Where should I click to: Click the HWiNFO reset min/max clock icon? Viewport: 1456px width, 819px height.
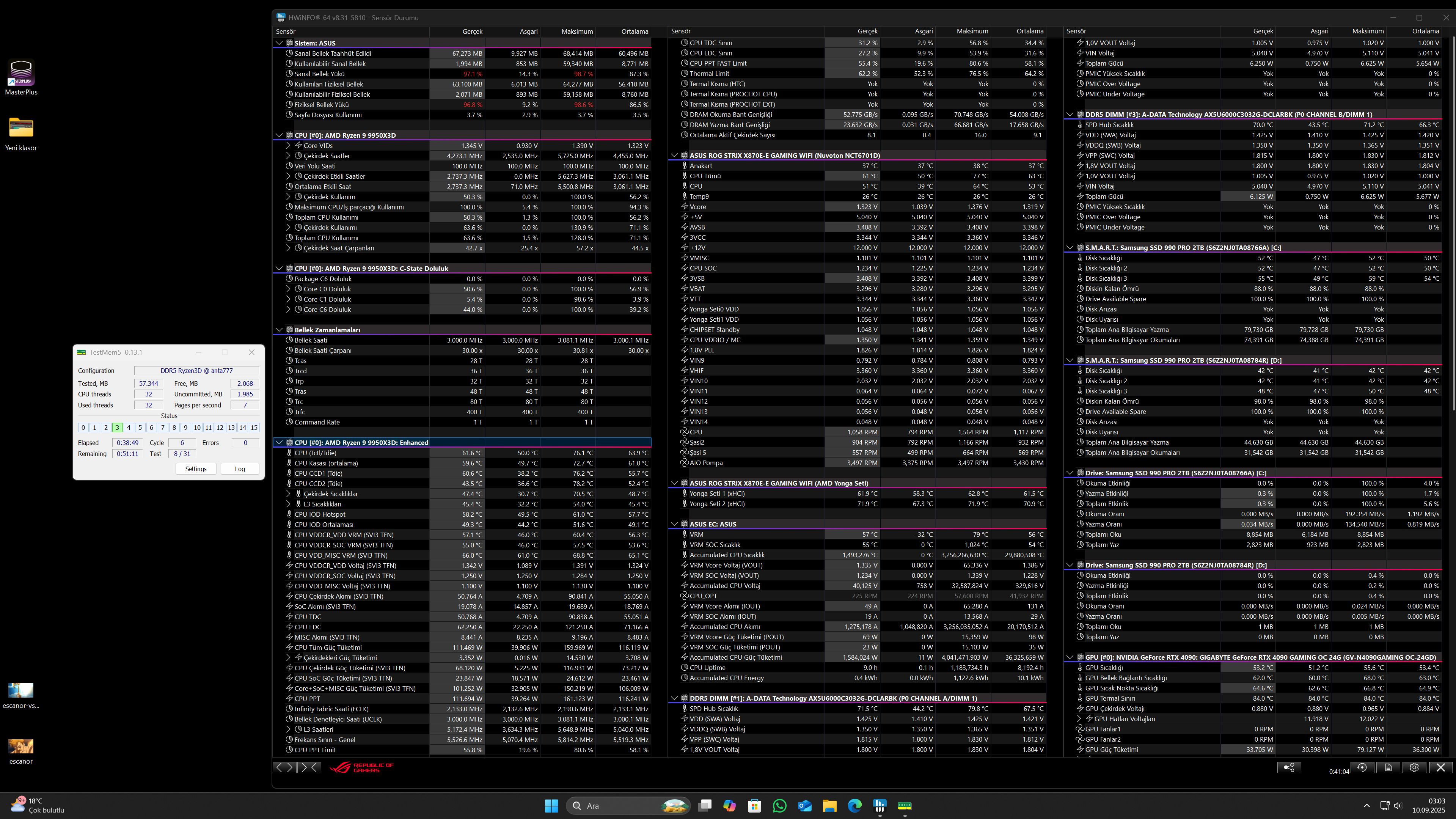pos(1362,767)
